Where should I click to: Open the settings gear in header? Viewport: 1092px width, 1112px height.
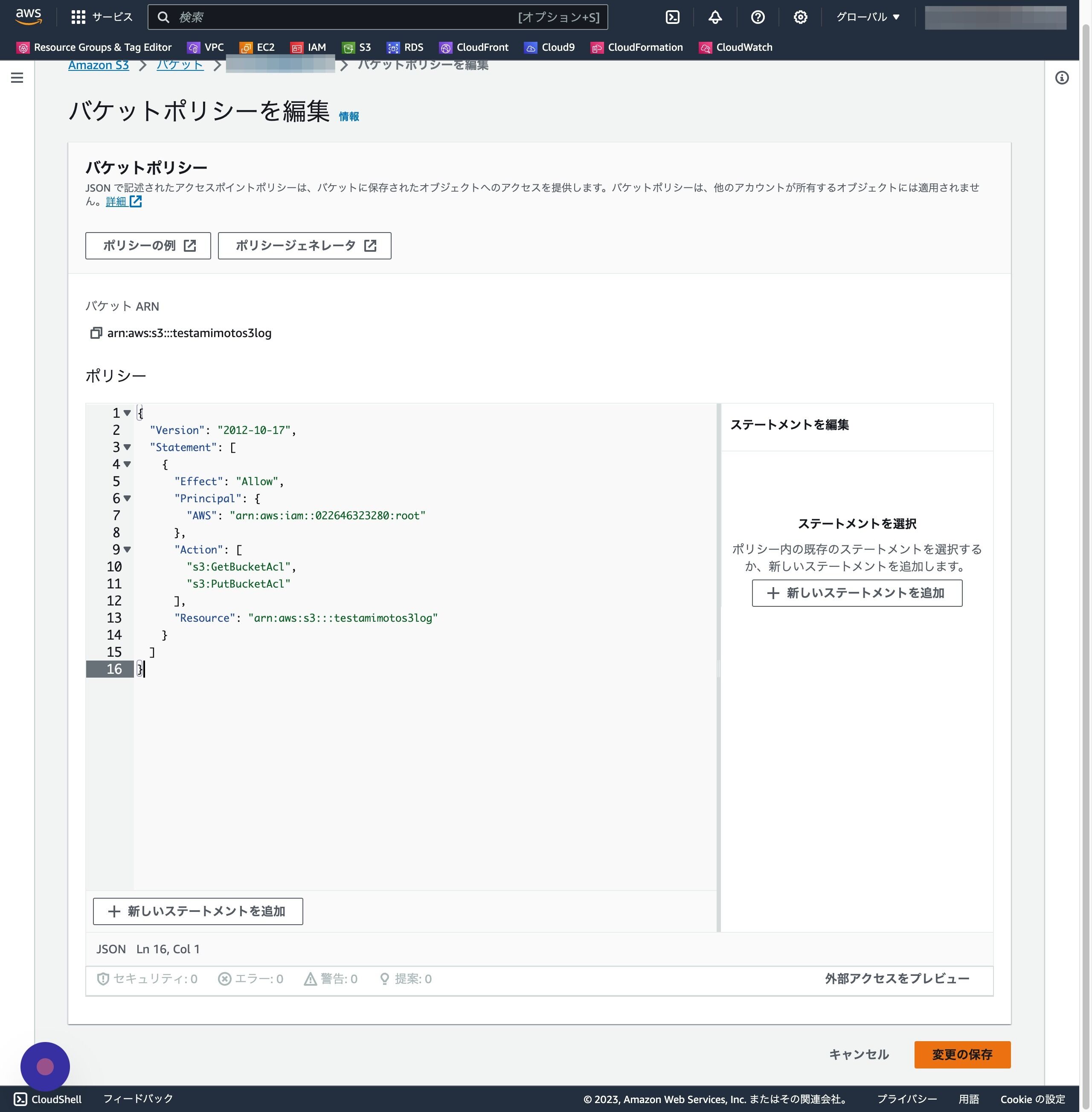coord(800,17)
